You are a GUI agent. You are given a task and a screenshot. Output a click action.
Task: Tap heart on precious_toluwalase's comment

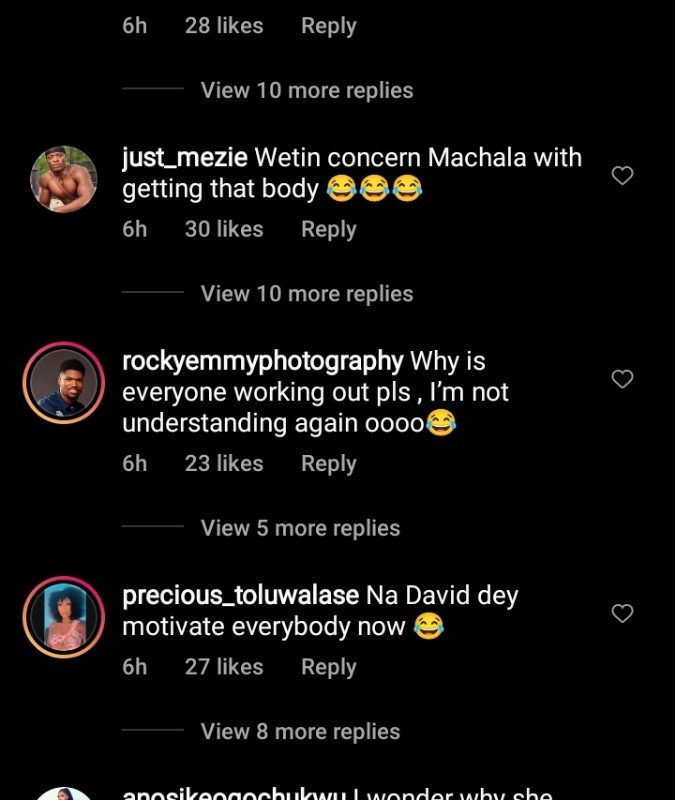tap(622, 613)
